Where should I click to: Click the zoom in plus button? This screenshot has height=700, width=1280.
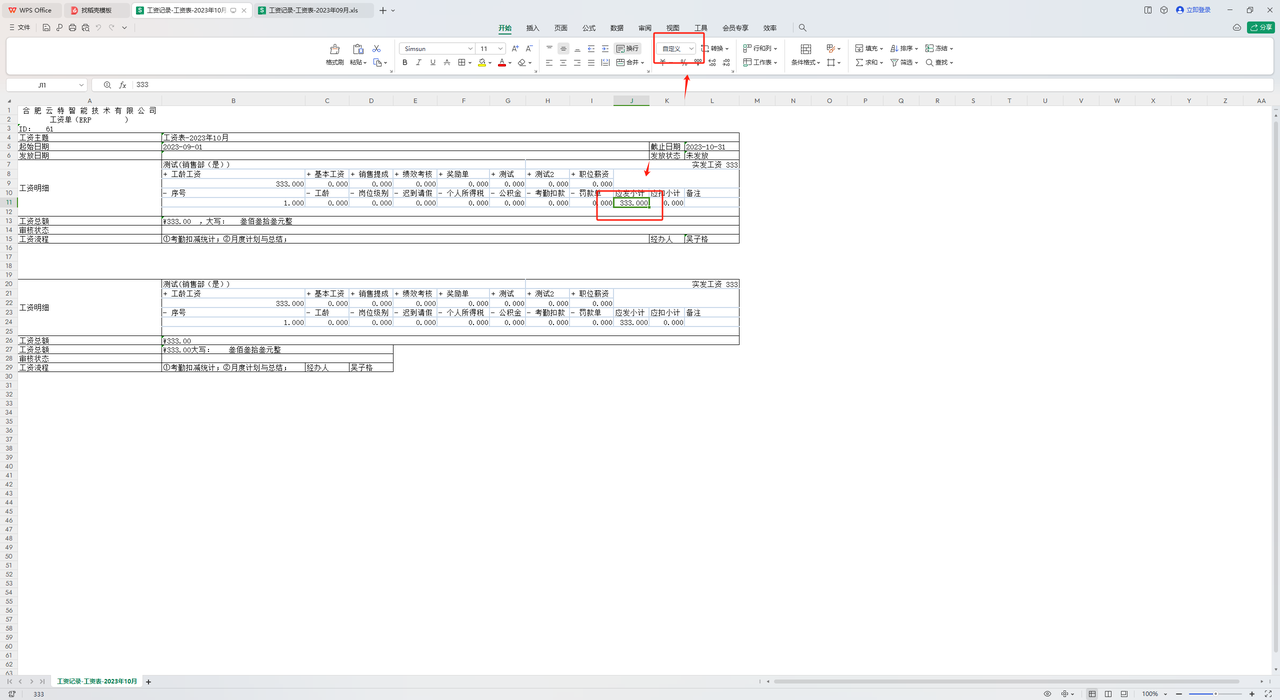pos(1252,694)
